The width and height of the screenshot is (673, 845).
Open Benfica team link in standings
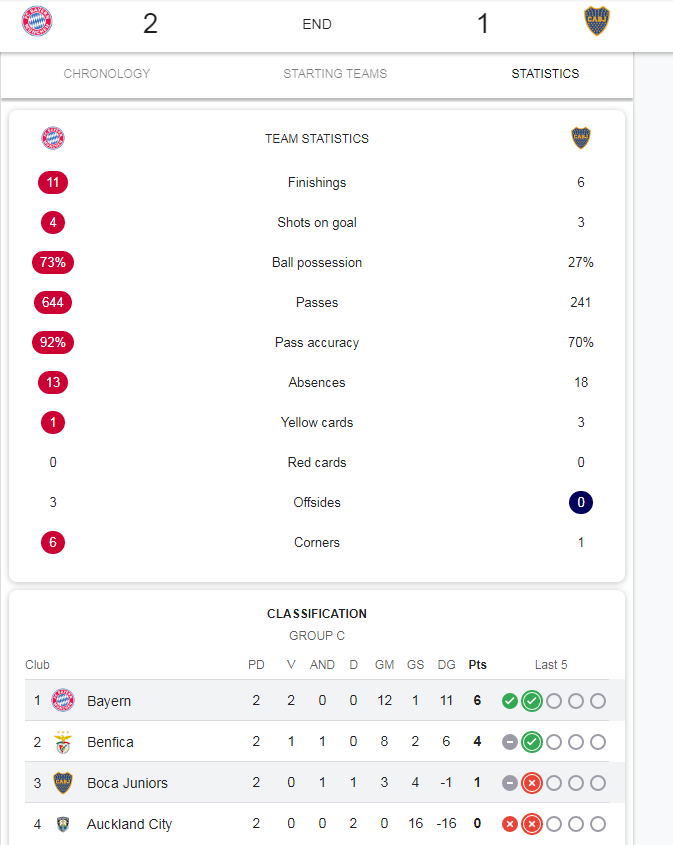pos(110,742)
